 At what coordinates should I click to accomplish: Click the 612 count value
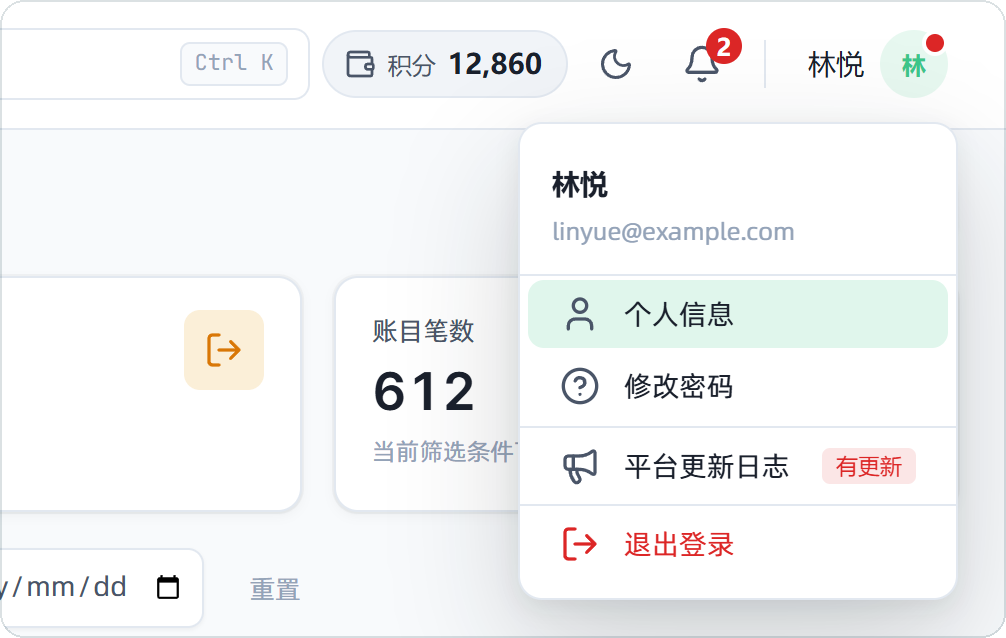tap(423, 391)
